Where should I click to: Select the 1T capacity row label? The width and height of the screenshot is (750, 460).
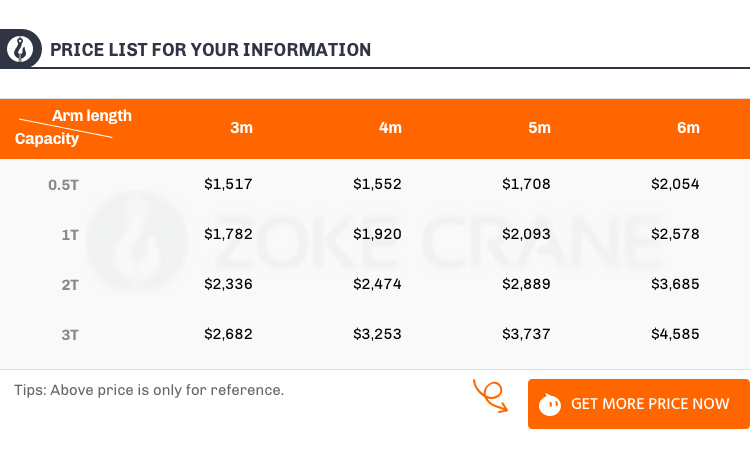[x=70, y=235]
